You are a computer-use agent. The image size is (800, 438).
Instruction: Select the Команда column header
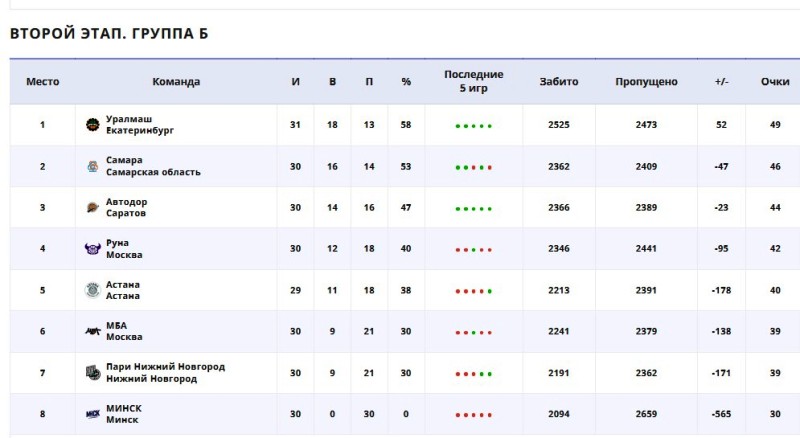176,82
